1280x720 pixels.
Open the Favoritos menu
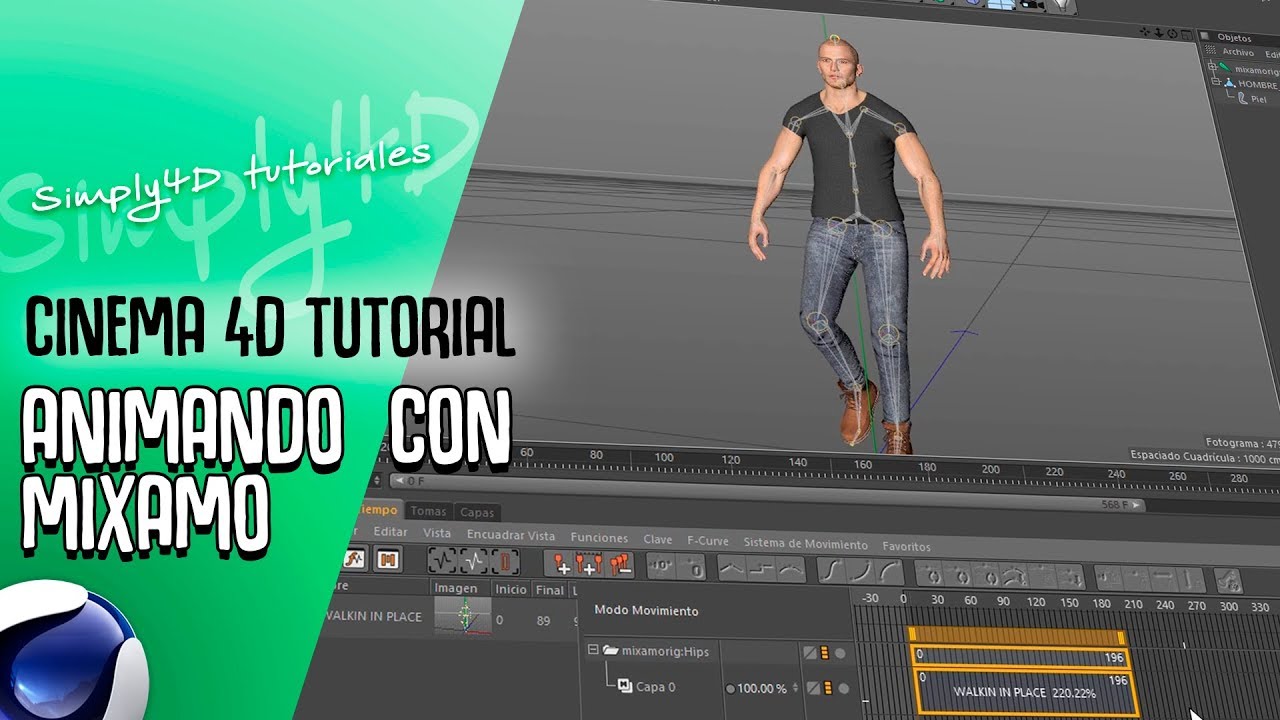click(906, 547)
